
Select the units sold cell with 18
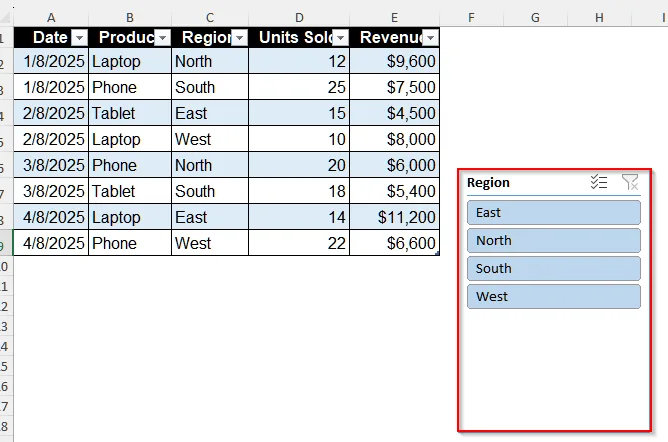click(299, 191)
